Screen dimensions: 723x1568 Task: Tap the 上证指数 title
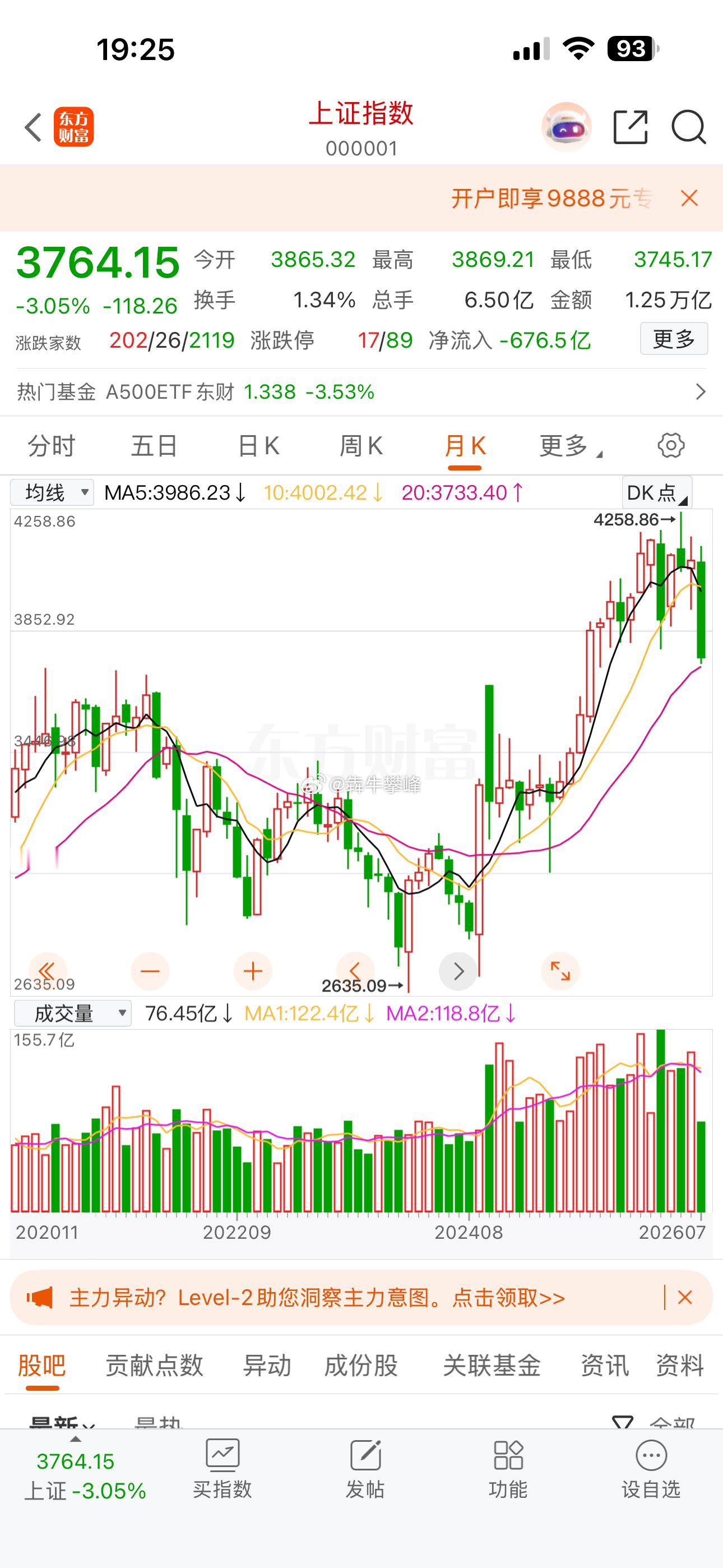pos(361,113)
